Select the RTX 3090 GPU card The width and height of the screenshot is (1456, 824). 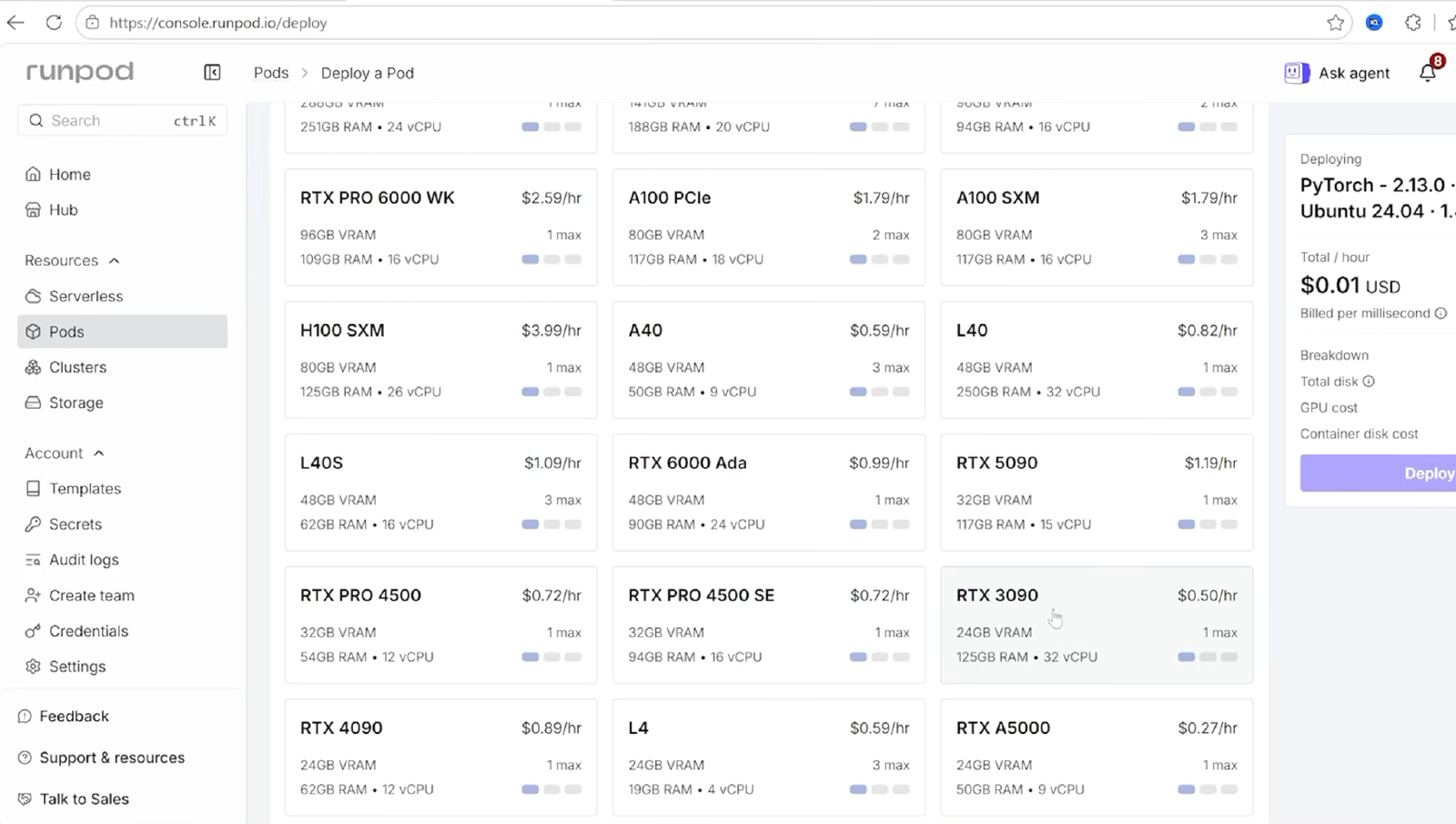[x=1097, y=625]
